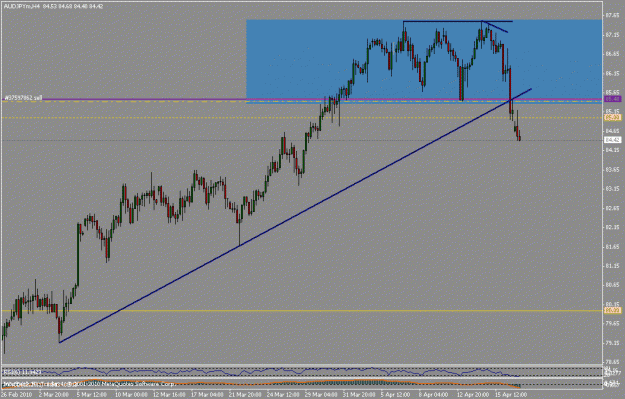This screenshot has width=625, height=399.
Task: Select the horizontal line connecting the double top
Action: click(458, 21)
